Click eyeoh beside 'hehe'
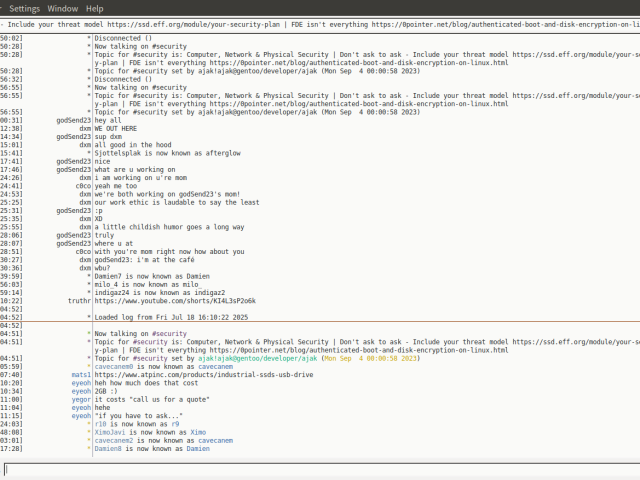This screenshot has width=640, height=480. click(81, 407)
